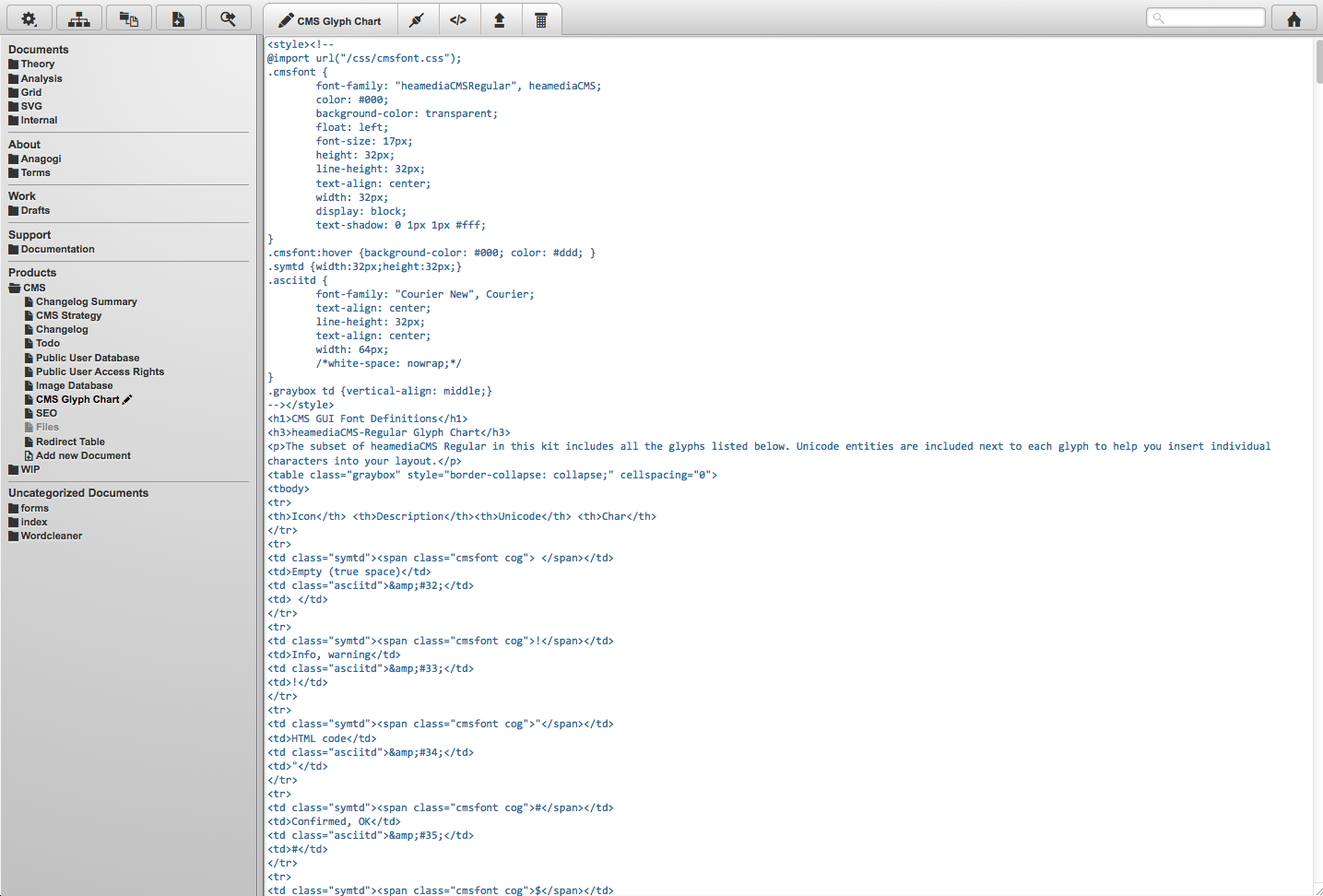Open the Wordcleaner folder

(45, 536)
